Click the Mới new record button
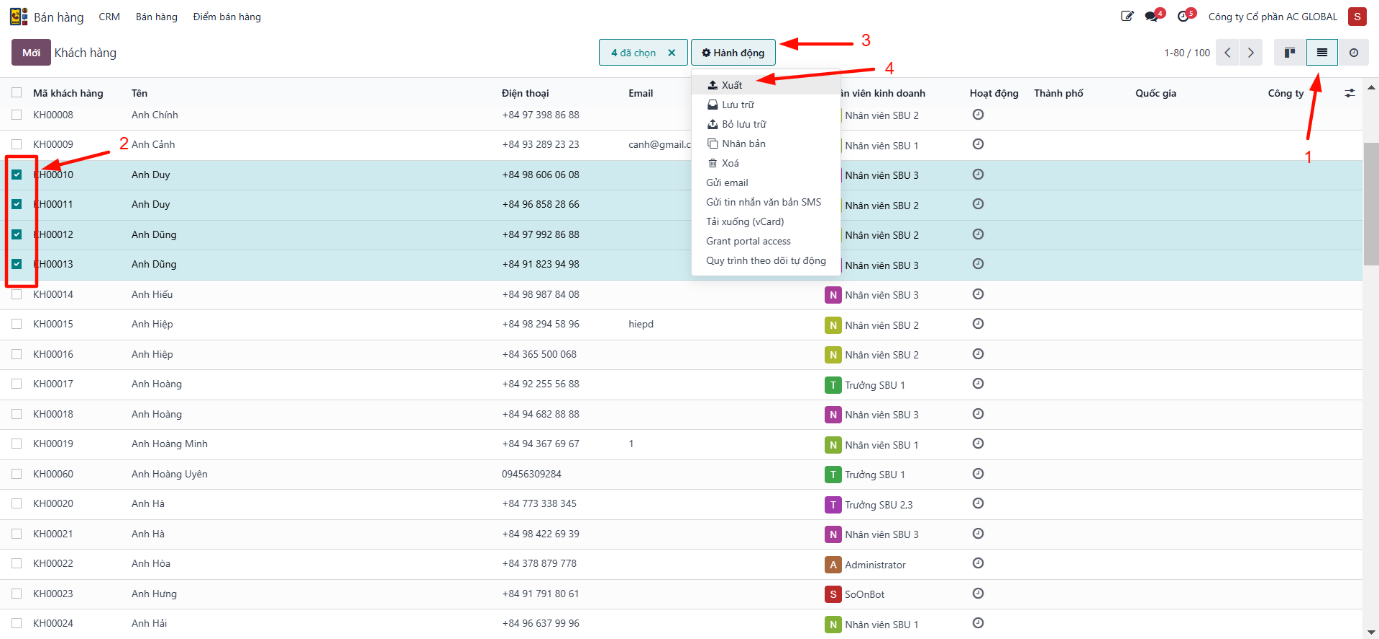The image size is (1379, 639). [31, 52]
